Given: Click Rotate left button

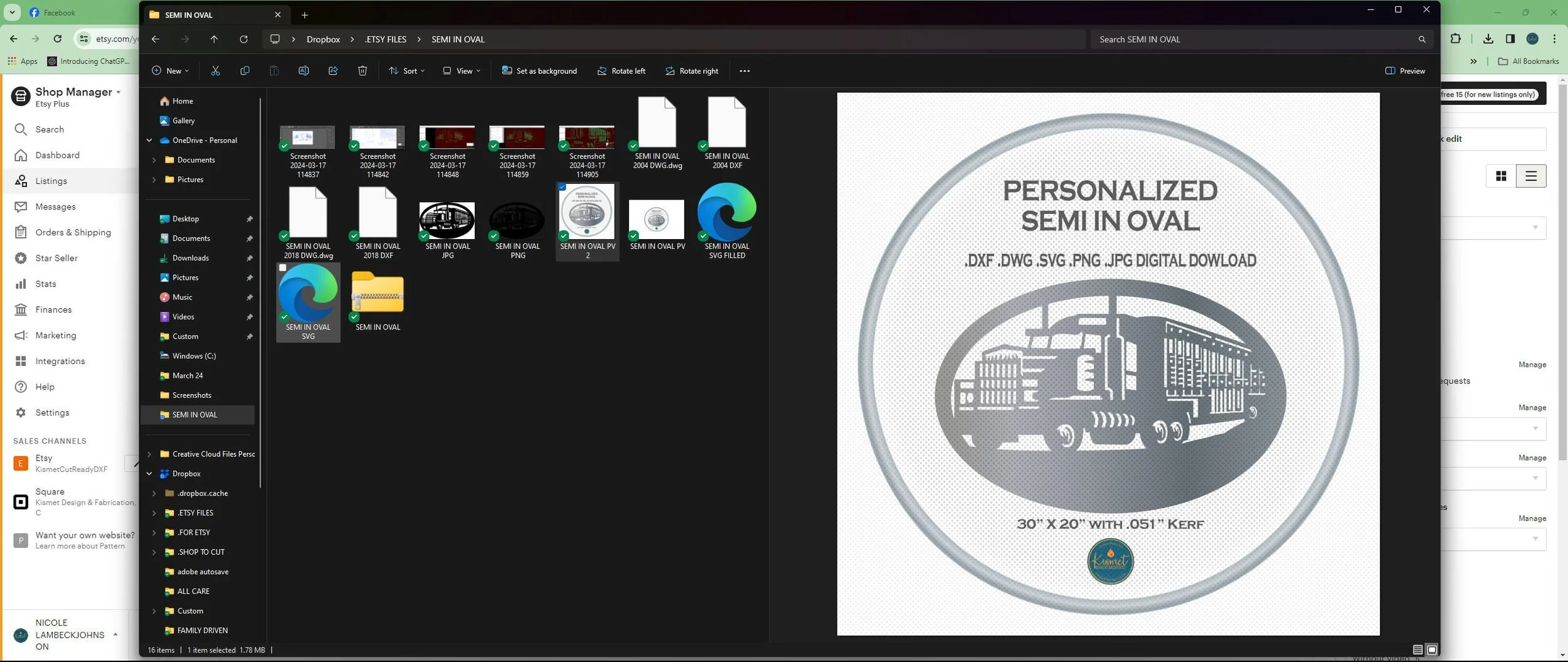Looking at the screenshot, I should coord(621,71).
